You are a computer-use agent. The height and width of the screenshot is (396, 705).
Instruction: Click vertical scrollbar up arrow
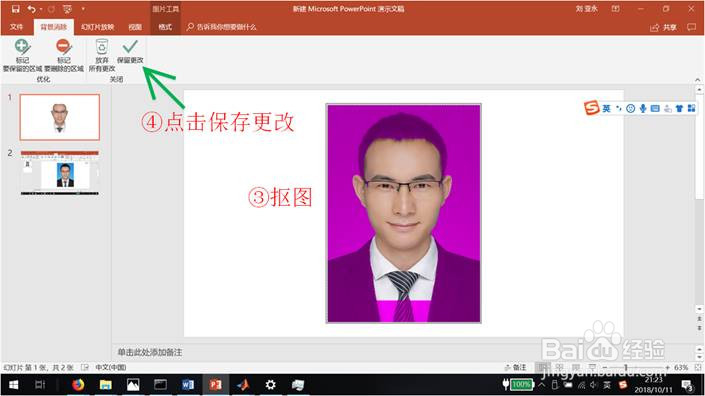(699, 90)
